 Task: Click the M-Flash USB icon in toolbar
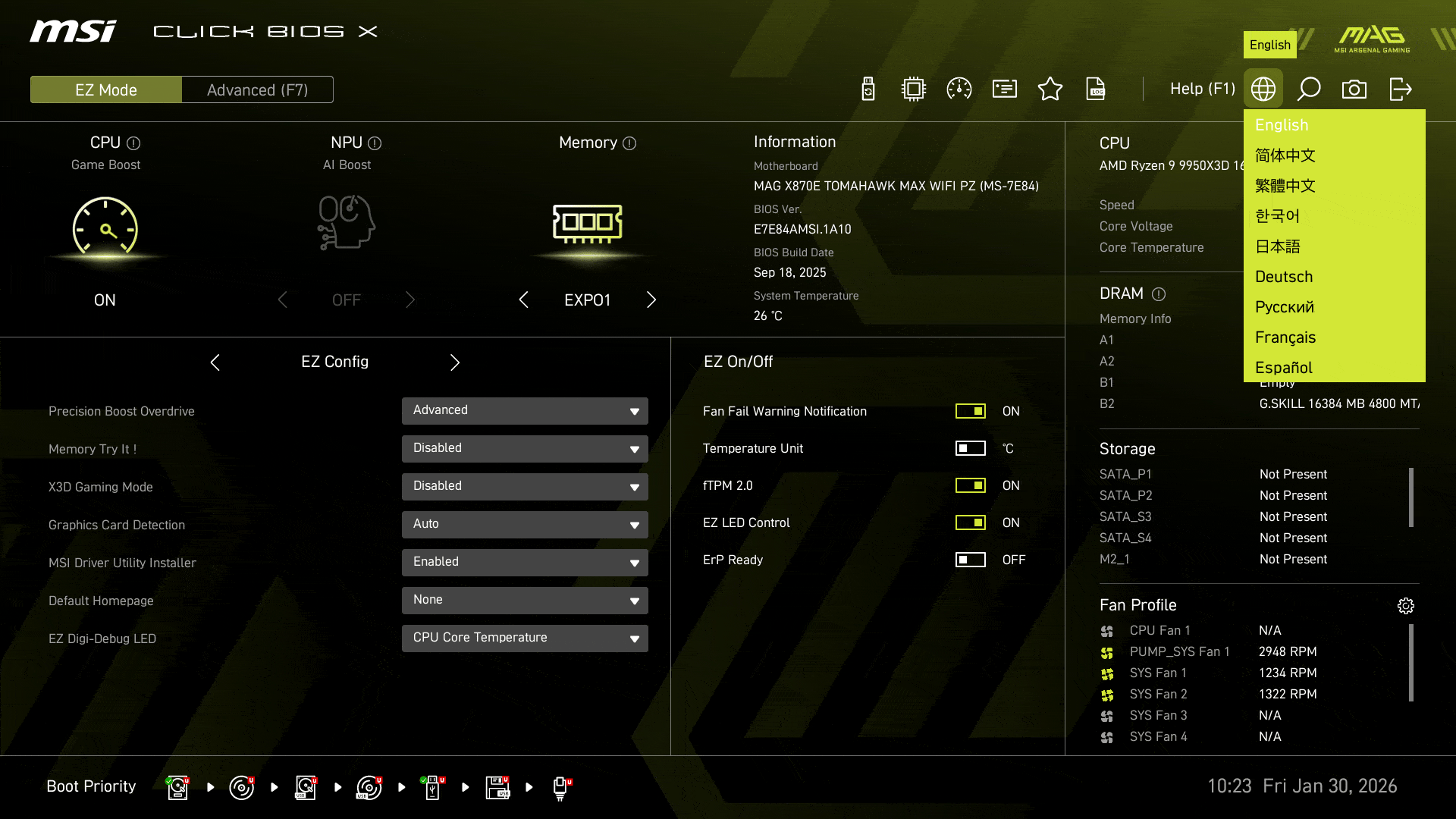coord(868,89)
